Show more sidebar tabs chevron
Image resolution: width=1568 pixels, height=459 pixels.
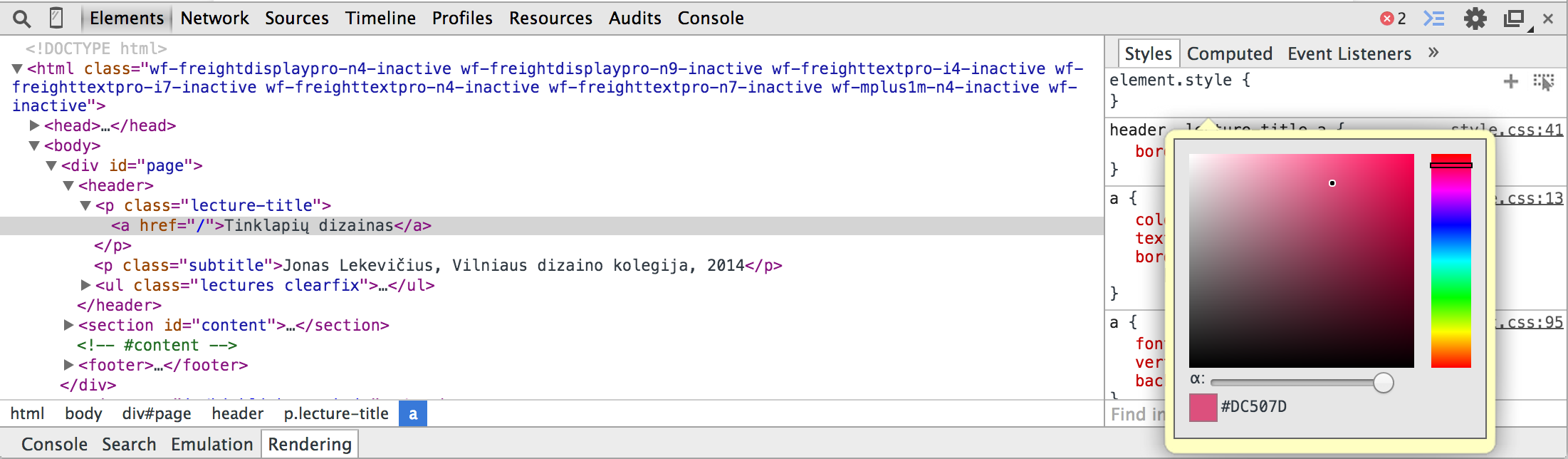tap(1434, 53)
